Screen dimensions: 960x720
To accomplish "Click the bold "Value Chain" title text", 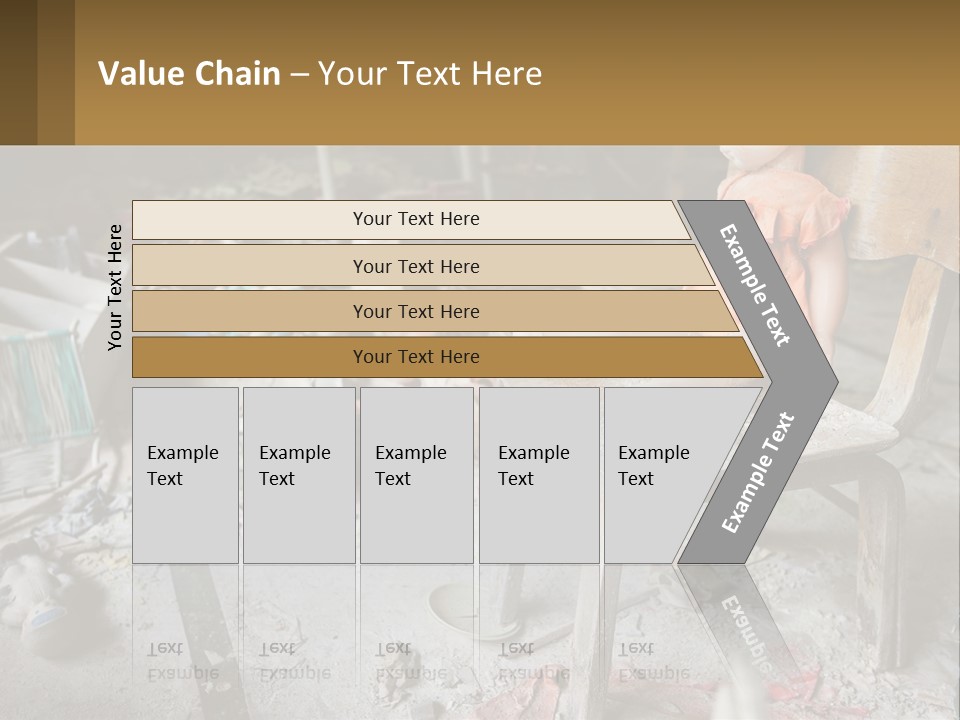I will 189,74.
